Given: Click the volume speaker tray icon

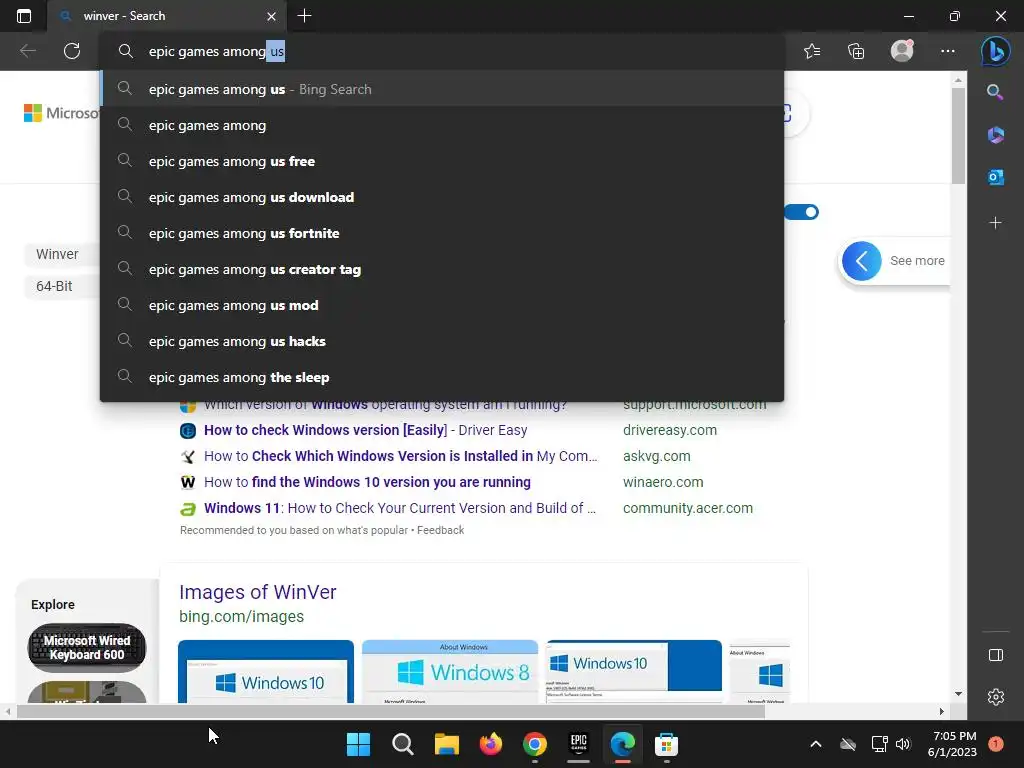Looking at the screenshot, I should (903, 744).
